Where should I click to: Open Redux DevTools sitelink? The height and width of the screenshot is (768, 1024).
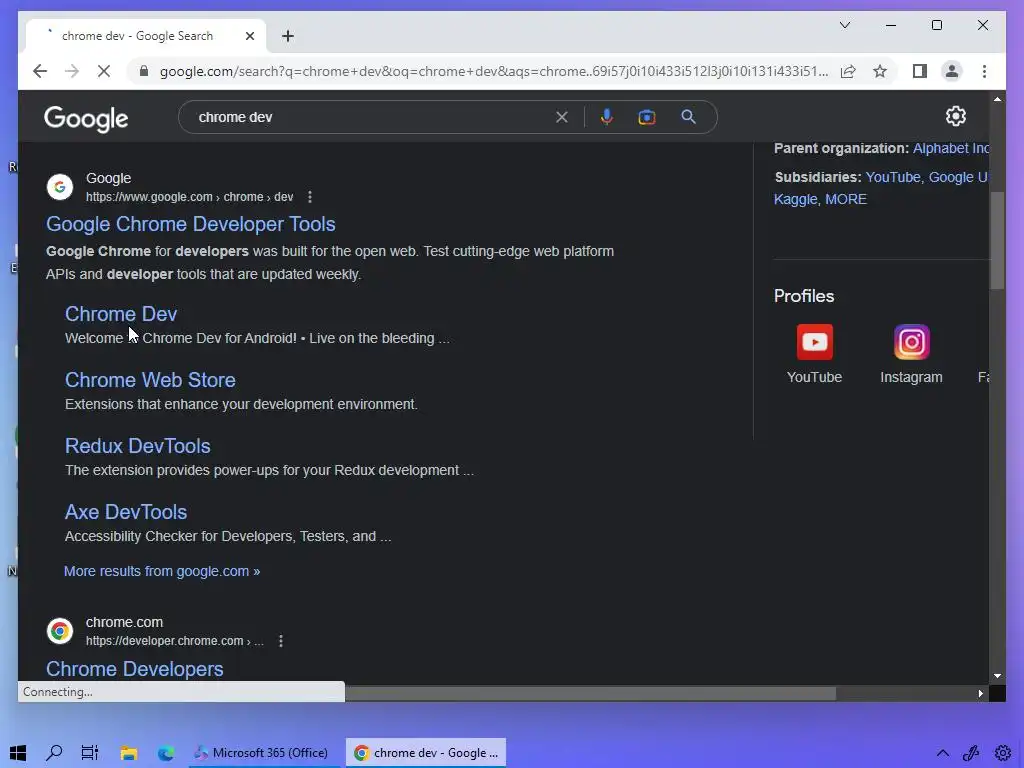tap(138, 446)
